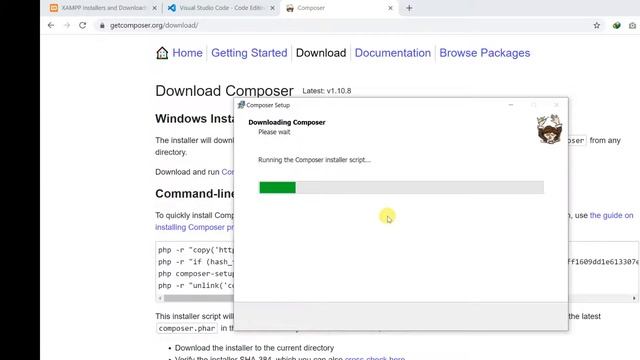Click the horizontal scrollbar of the code block

click(x=198, y=298)
